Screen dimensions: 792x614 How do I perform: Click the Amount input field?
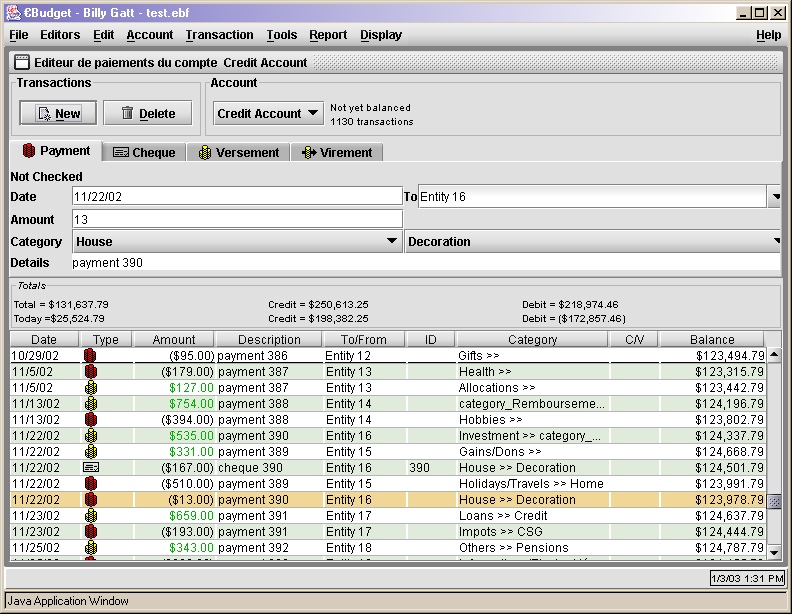[x=236, y=219]
